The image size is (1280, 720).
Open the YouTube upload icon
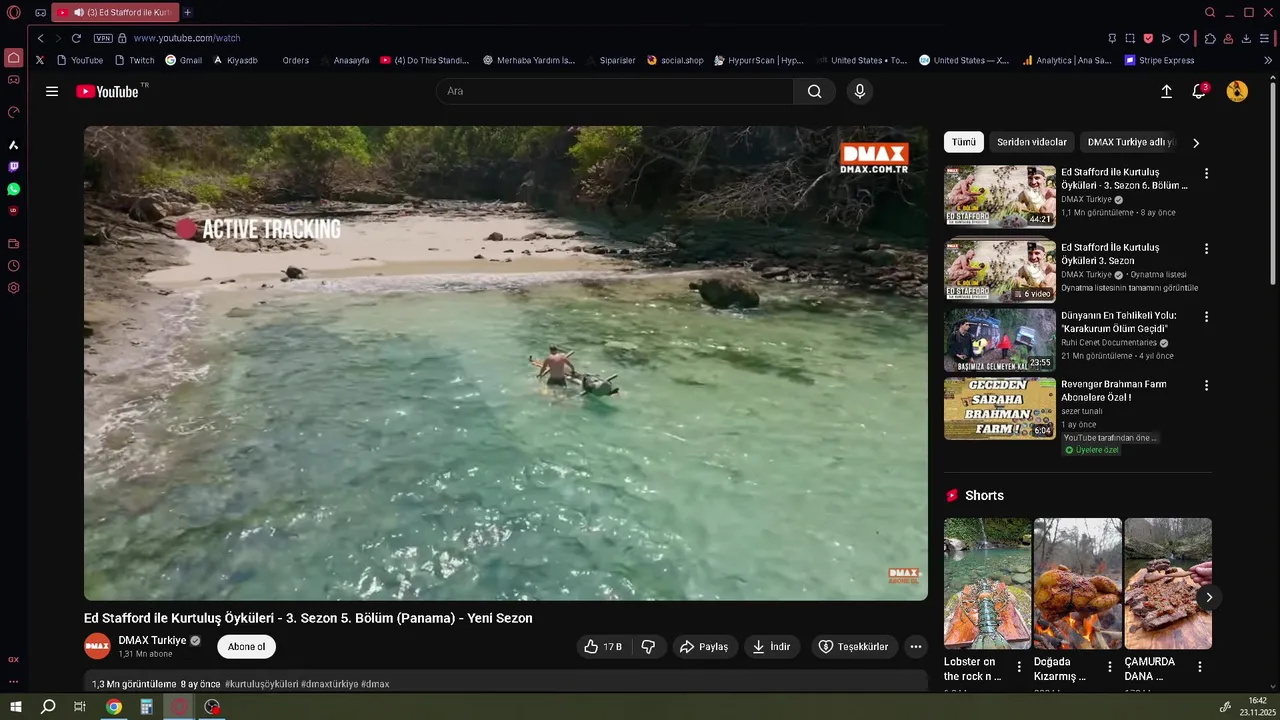(x=1166, y=91)
